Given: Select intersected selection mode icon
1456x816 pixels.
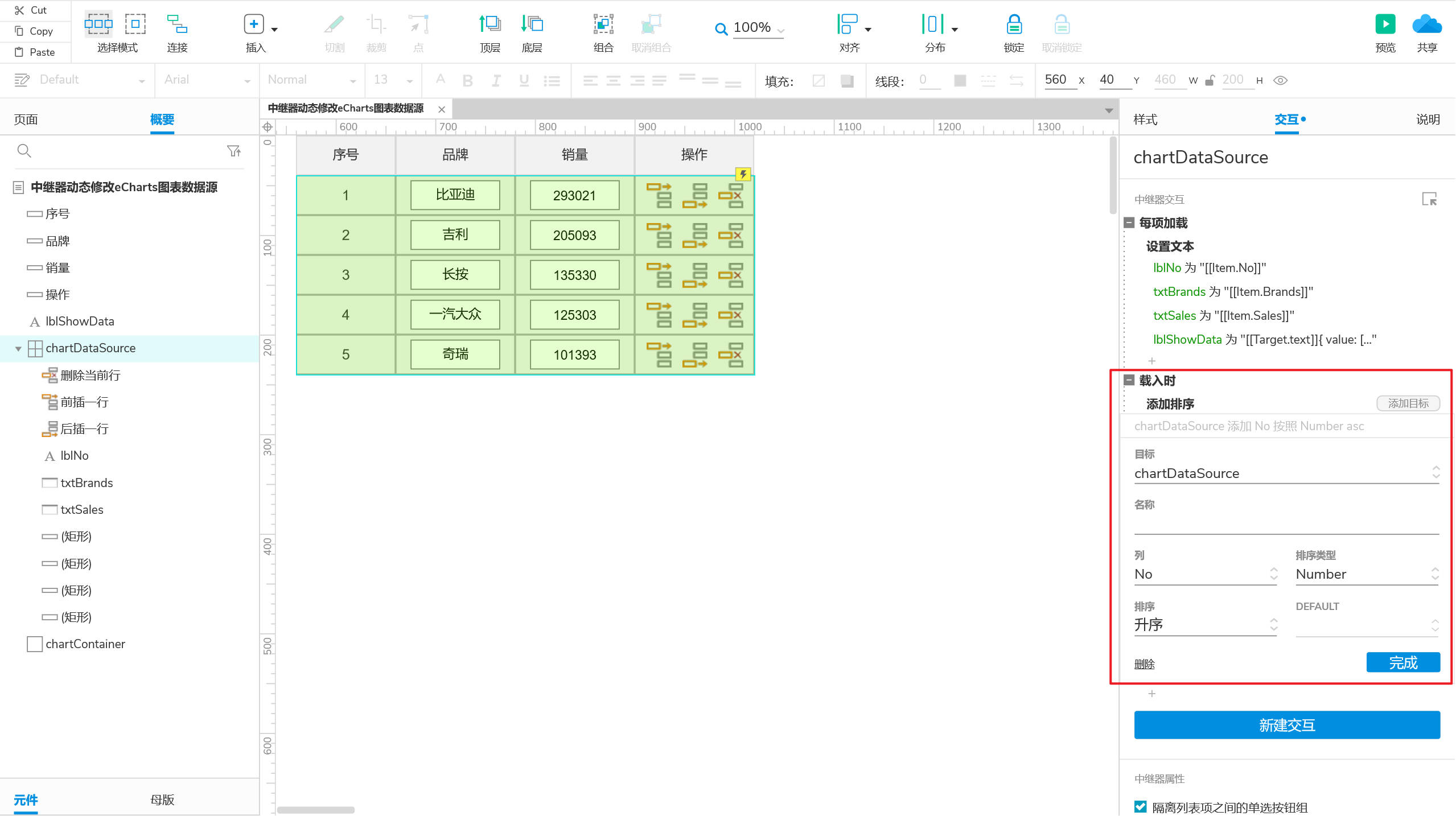Looking at the screenshot, I should coord(98,24).
